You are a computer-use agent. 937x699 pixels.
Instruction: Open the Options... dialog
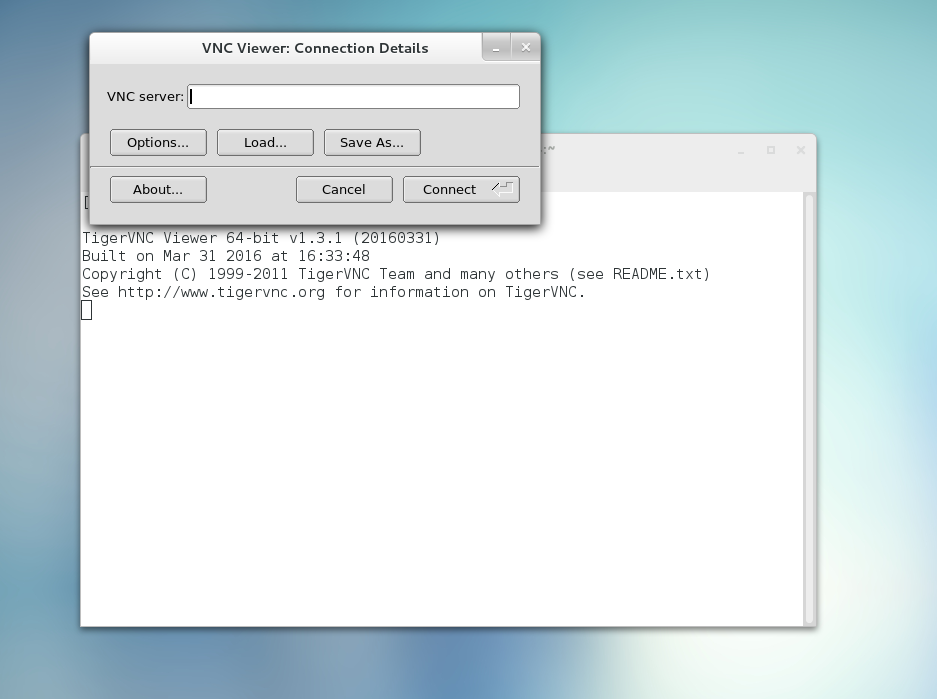[x=158, y=142]
